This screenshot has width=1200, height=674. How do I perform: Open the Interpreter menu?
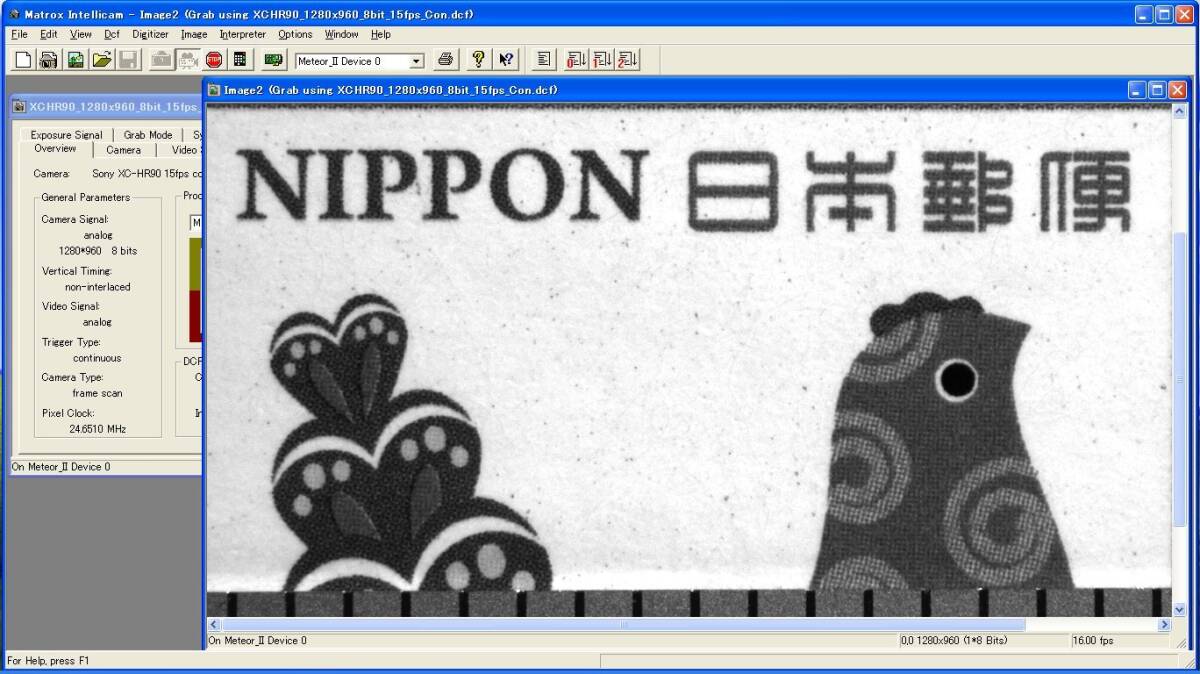click(x=243, y=34)
